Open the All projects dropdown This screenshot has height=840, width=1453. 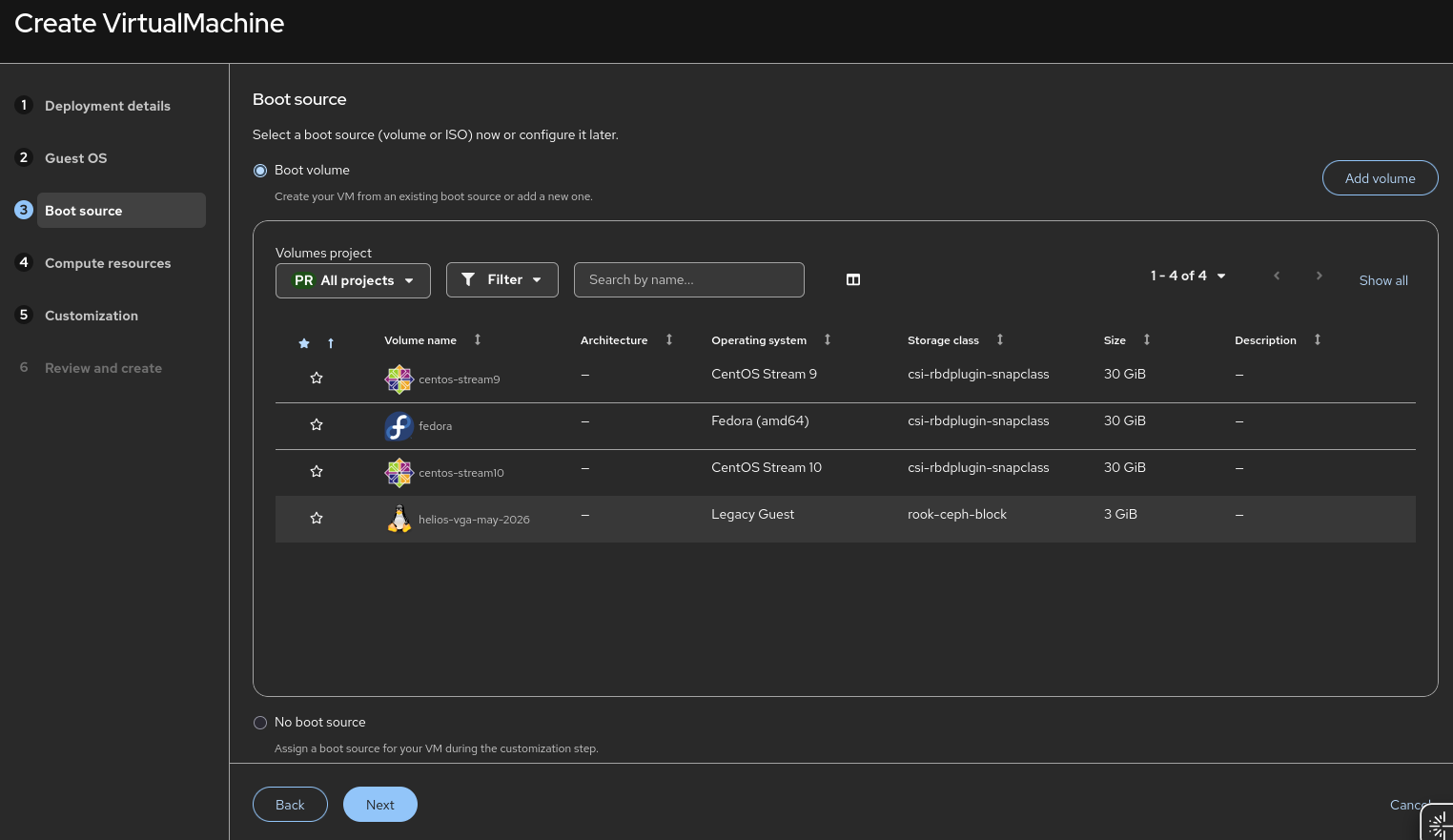[x=353, y=280]
